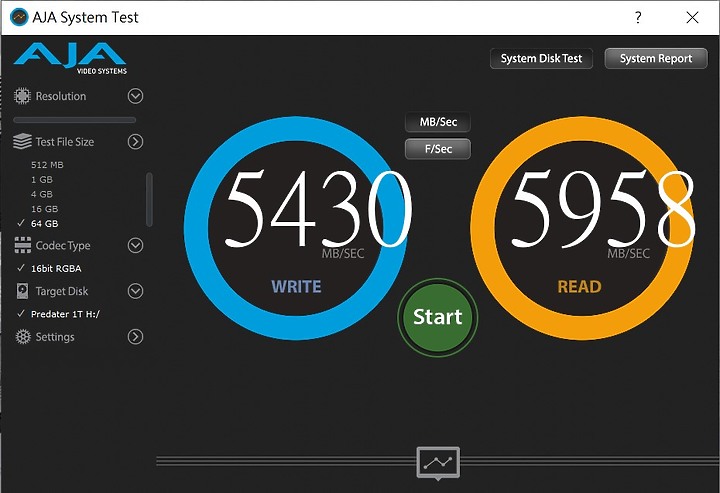
Task: Click the Target Disk label
Action: click(62, 291)
